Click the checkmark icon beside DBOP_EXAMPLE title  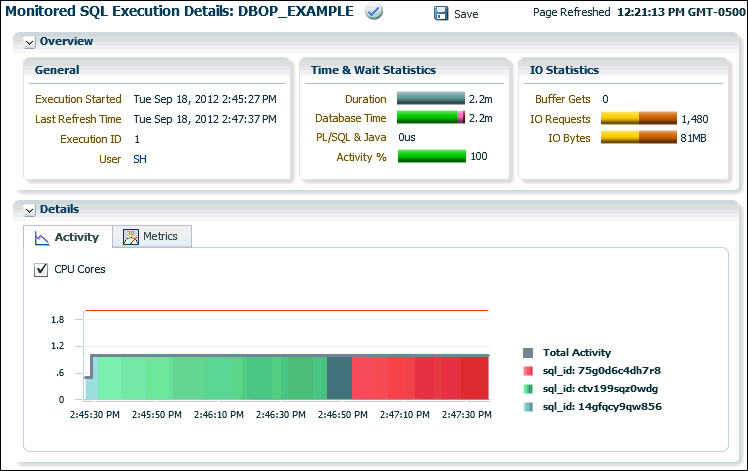[x=374, y=13]
